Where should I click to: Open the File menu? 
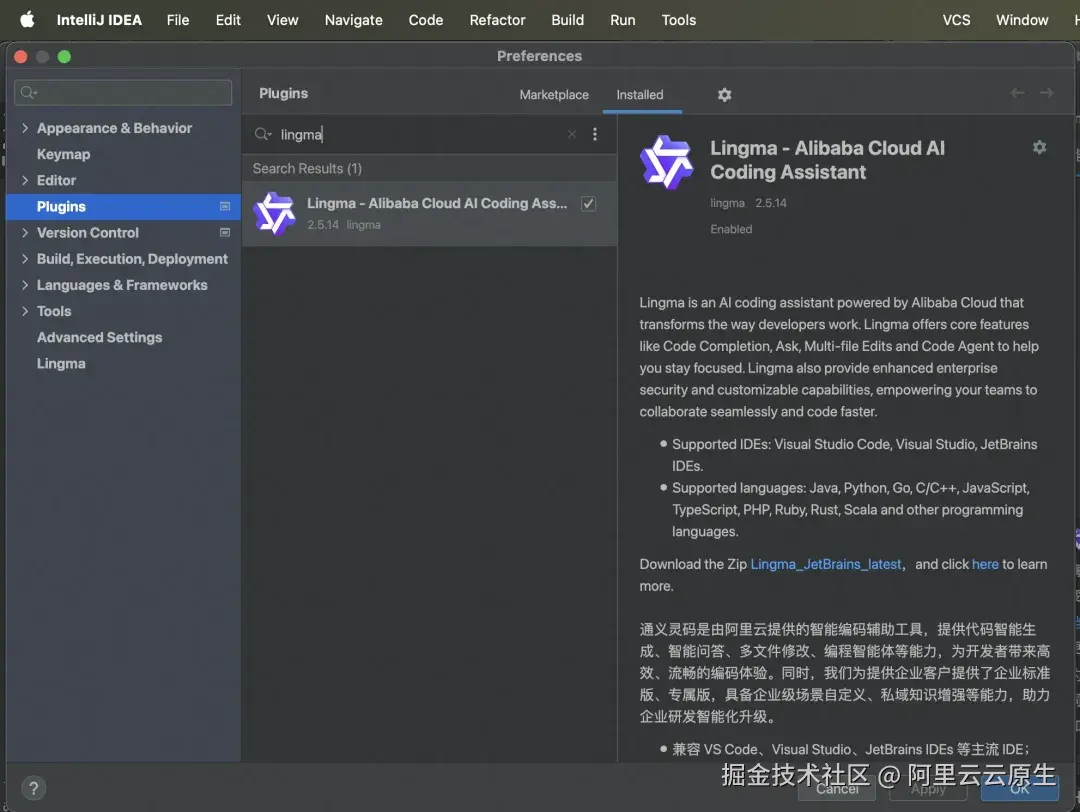(x=178, y=20)
